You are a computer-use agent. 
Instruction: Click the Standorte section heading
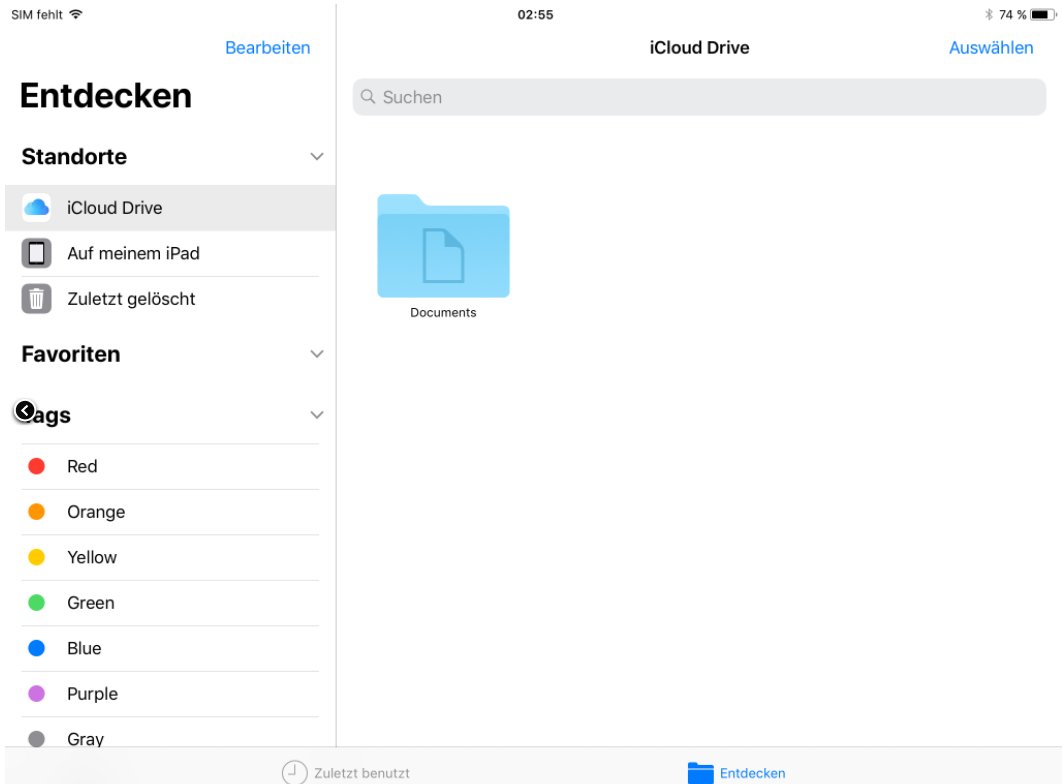74,156
